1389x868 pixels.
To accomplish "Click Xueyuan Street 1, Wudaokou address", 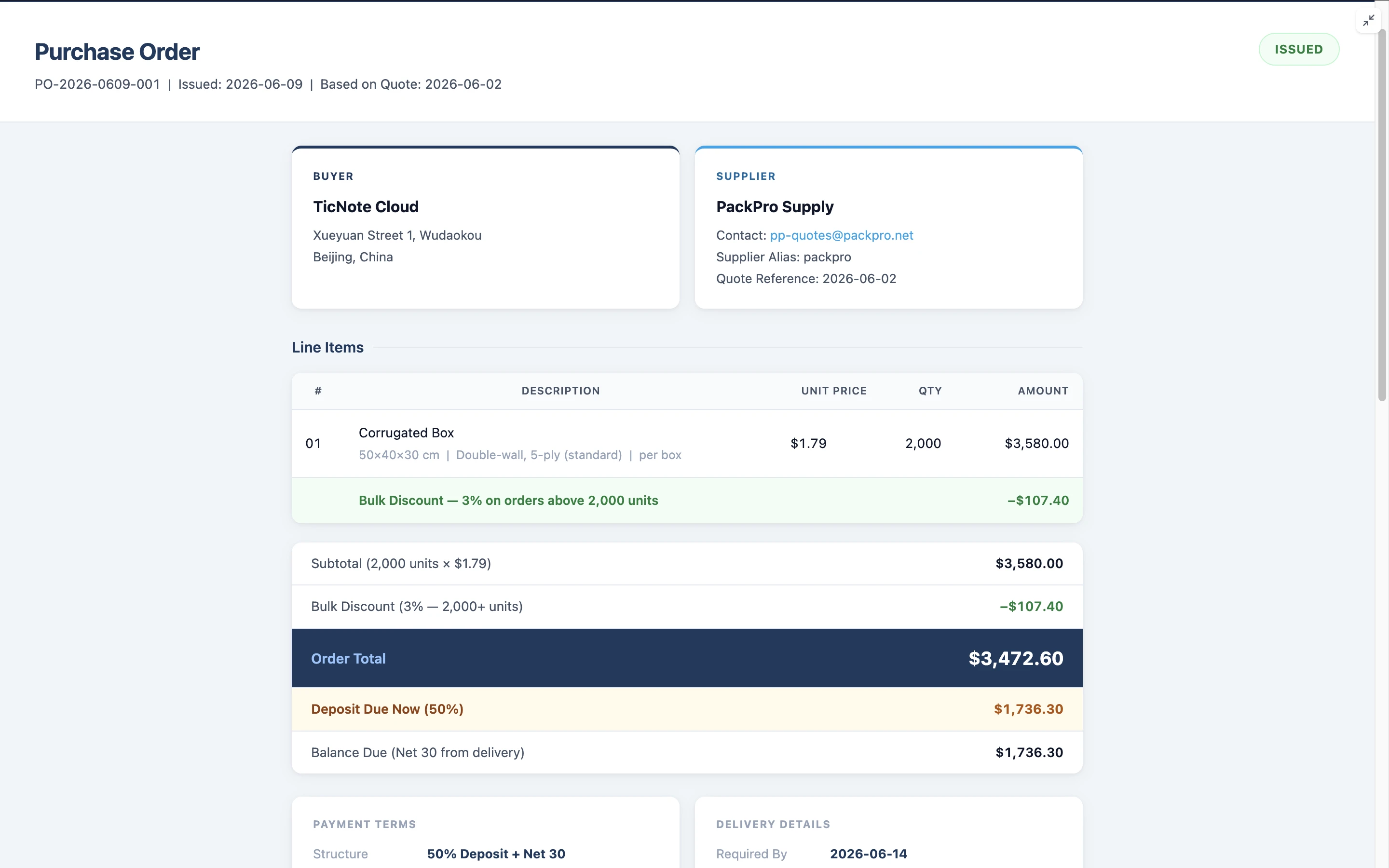I will coord(397,235).
